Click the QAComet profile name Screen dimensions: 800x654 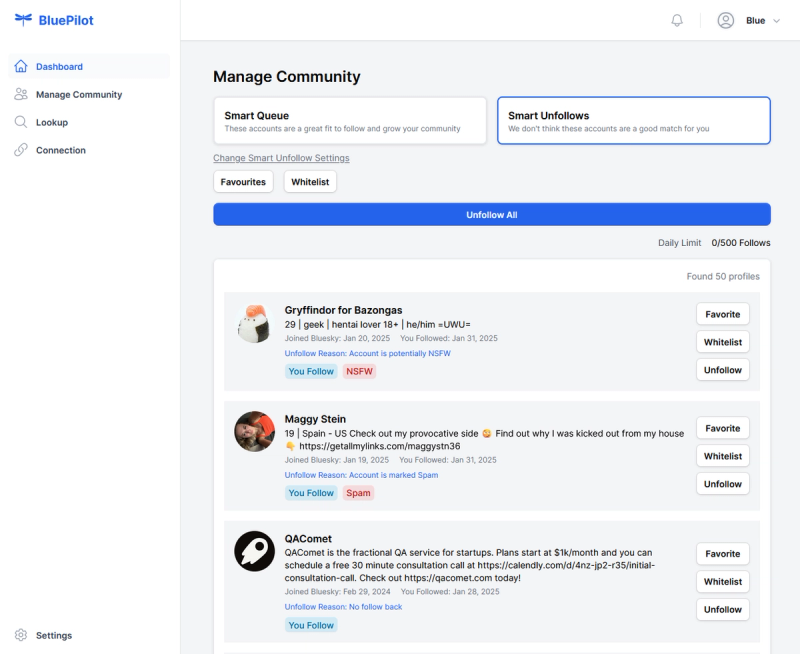pos(308,539)
